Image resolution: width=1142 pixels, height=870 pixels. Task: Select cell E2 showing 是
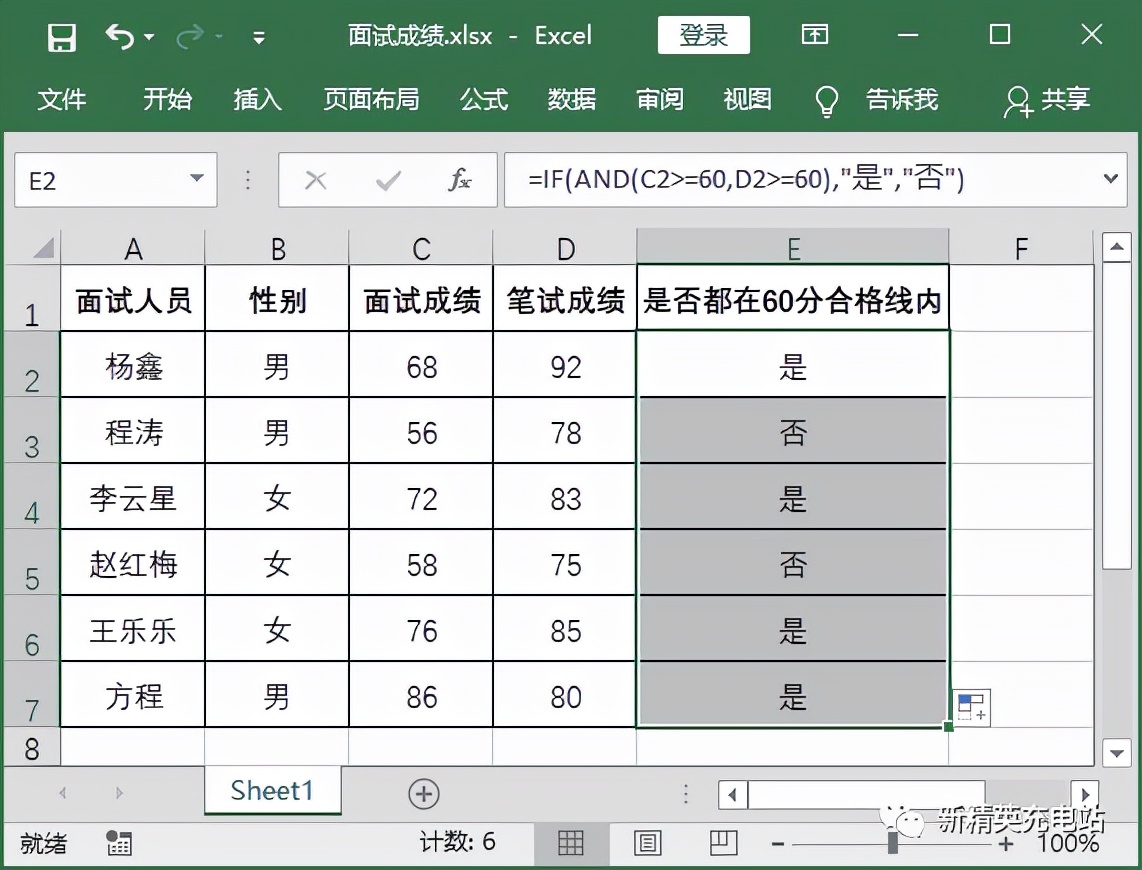(x=792, y=365)
